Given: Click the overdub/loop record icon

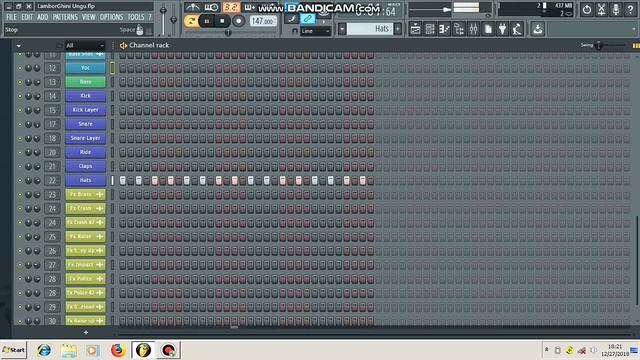Looking at the screenshot, I should point(249,7).
